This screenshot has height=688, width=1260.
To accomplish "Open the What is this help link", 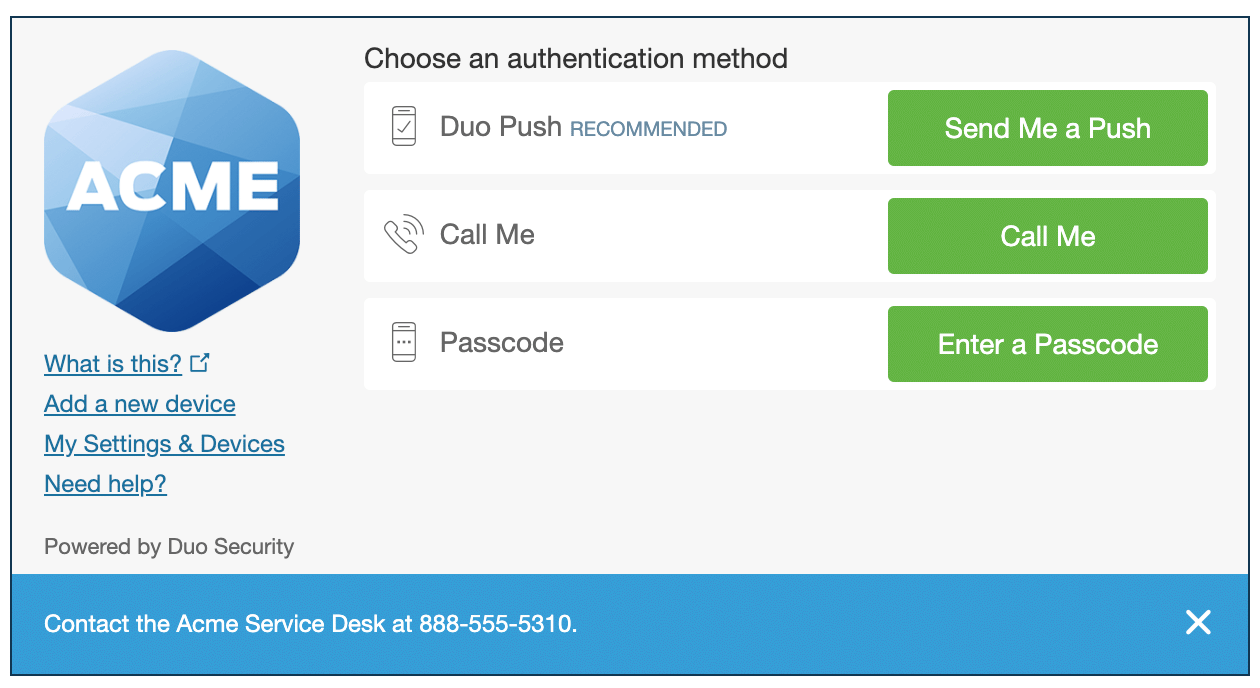I will coord(113,364).
